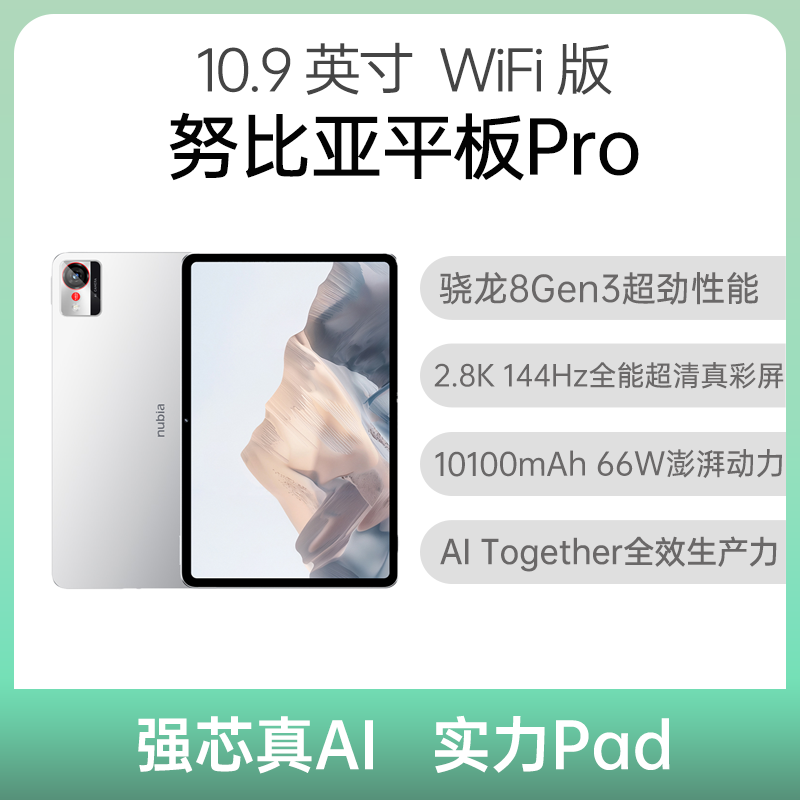This screenshot has height=800, width=800.
Task: Click the black camera strip beside lens
Action: (x=95, y=288)
